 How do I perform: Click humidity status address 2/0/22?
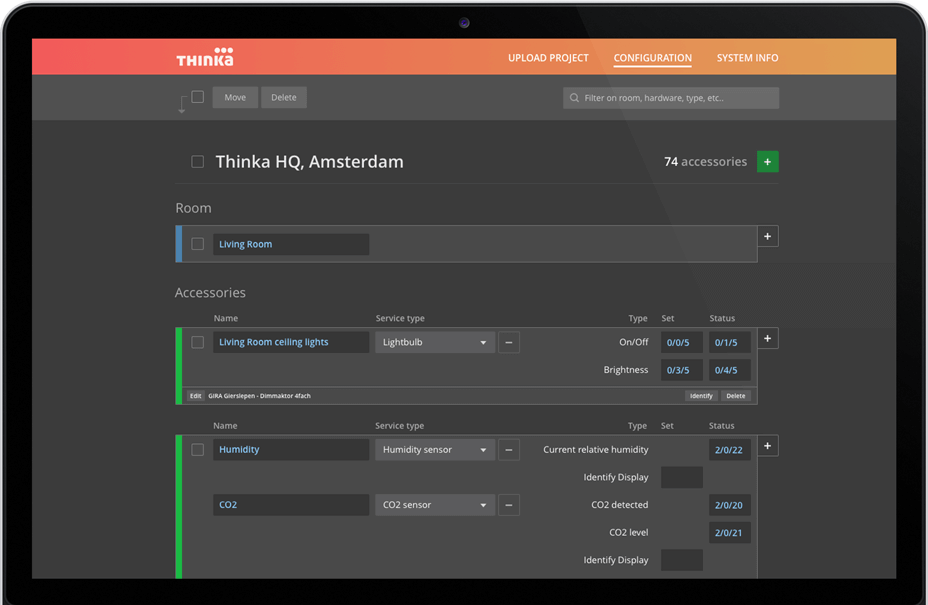[730, 450]
